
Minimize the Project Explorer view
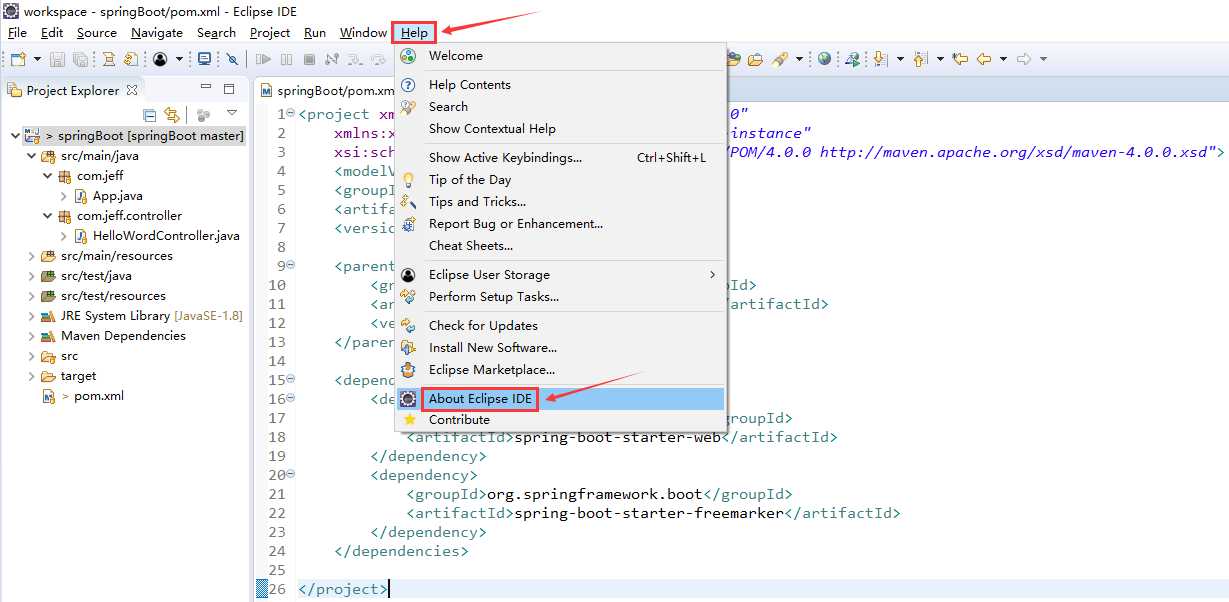[x=206, y=87]
